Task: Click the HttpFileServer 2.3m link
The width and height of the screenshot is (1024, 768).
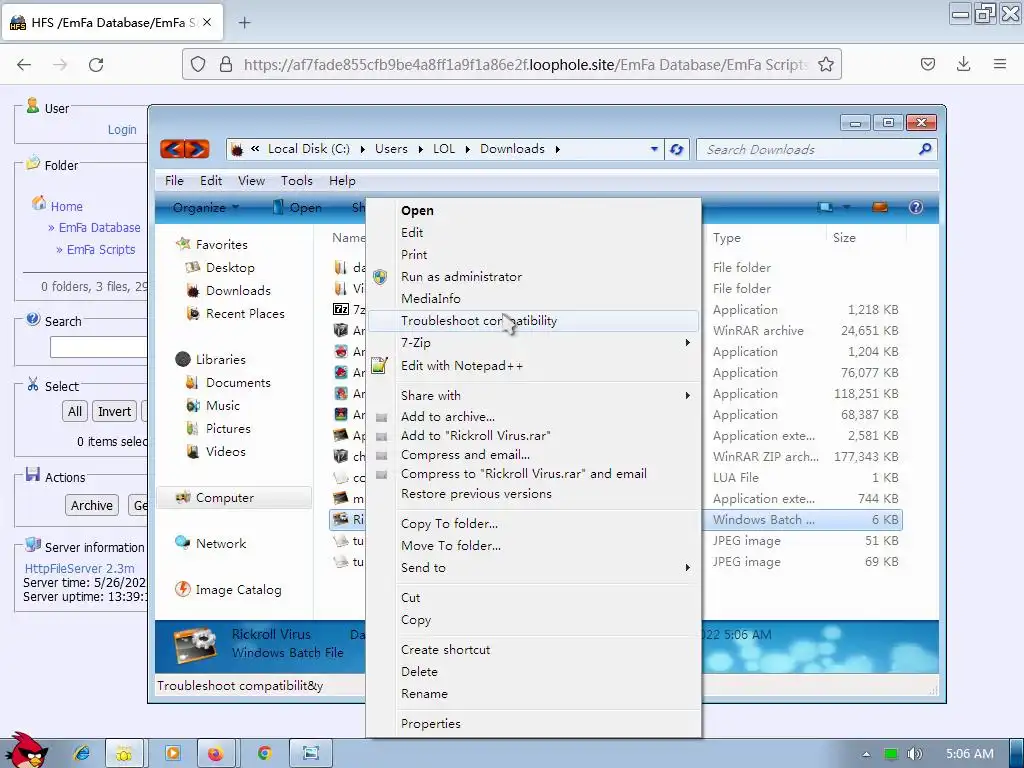Action: [80, 569]
